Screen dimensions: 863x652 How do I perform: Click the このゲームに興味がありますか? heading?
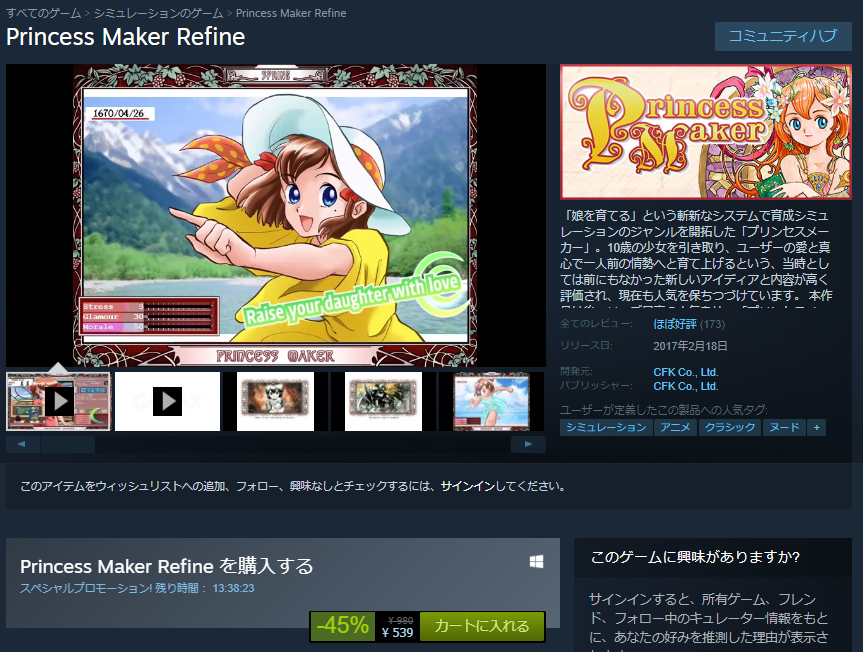(x=695, y=557)
